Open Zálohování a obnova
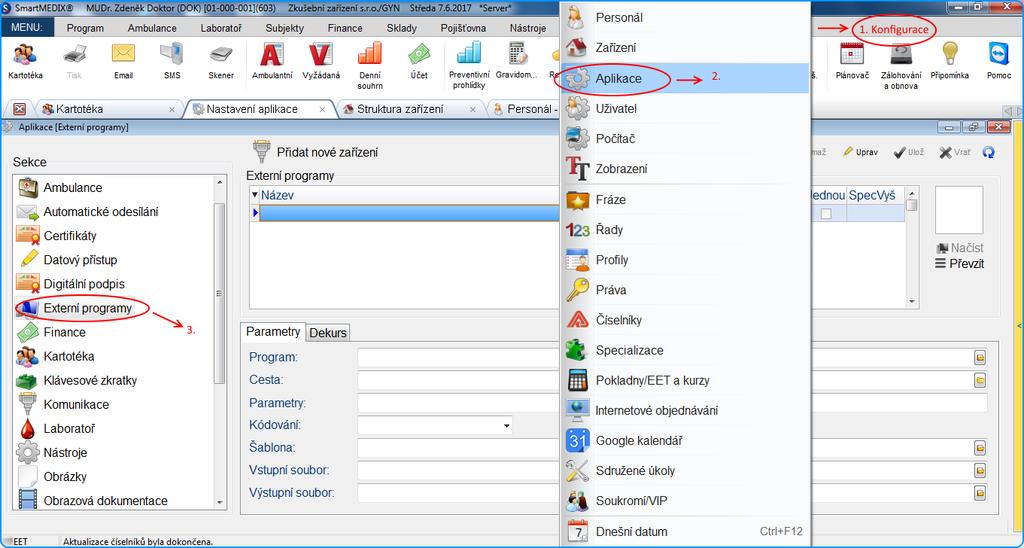Image resolution: width=1024 pixels, height=548 pixels. [x=901, y=65]
